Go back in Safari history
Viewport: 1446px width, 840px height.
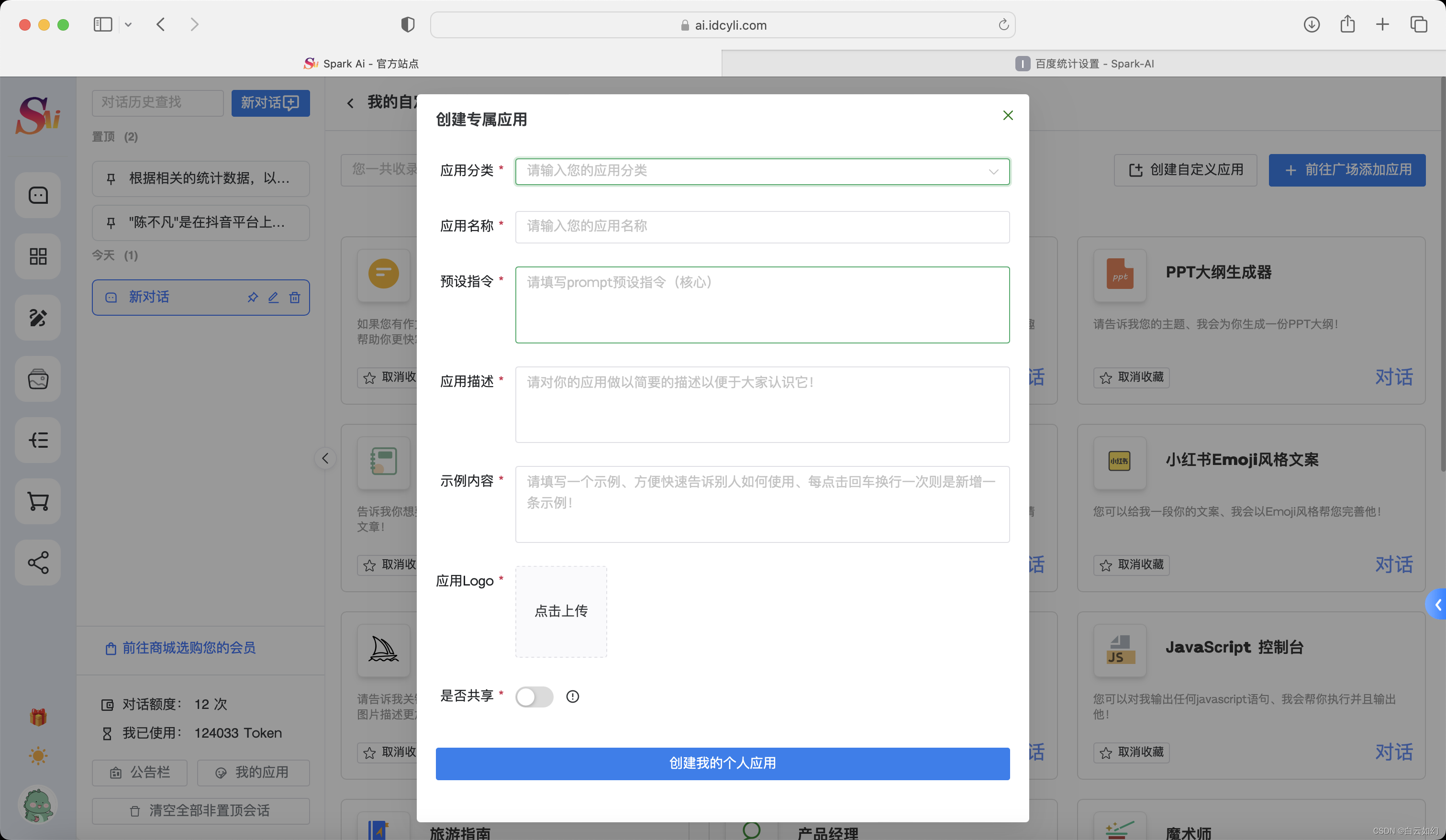(x=161, y=25)
